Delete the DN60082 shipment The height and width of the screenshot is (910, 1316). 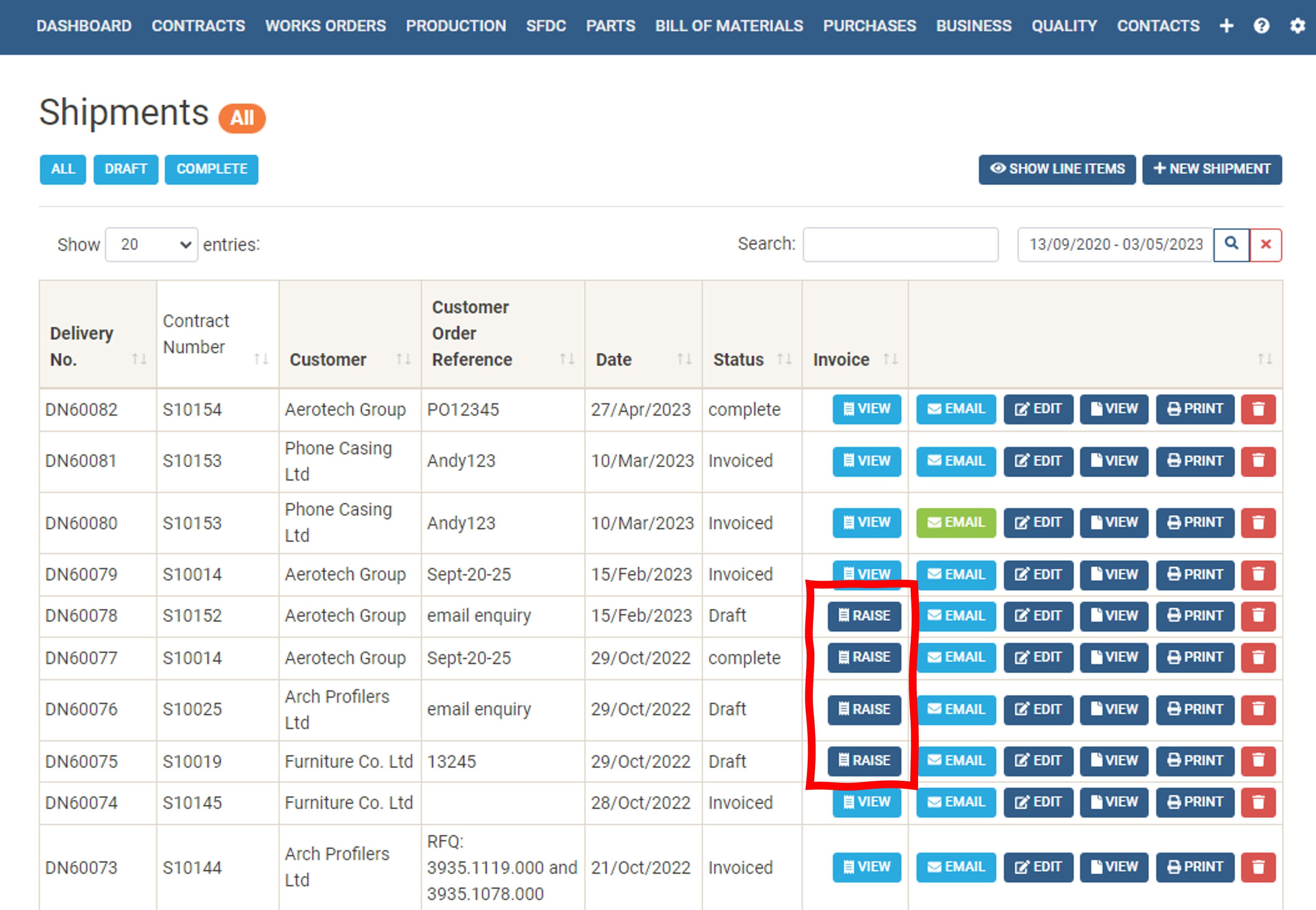tap(1258, 409)
